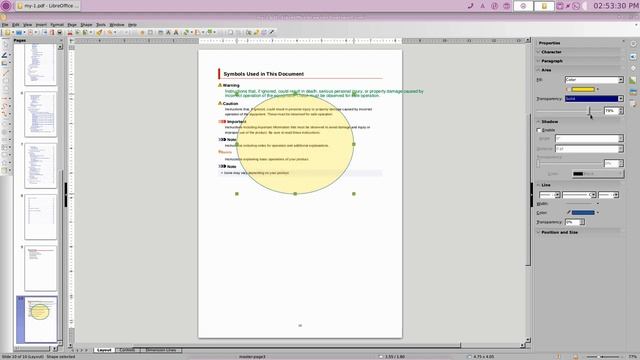
Task: Select the Lines and Arrows tool
Action: point(5,98)
